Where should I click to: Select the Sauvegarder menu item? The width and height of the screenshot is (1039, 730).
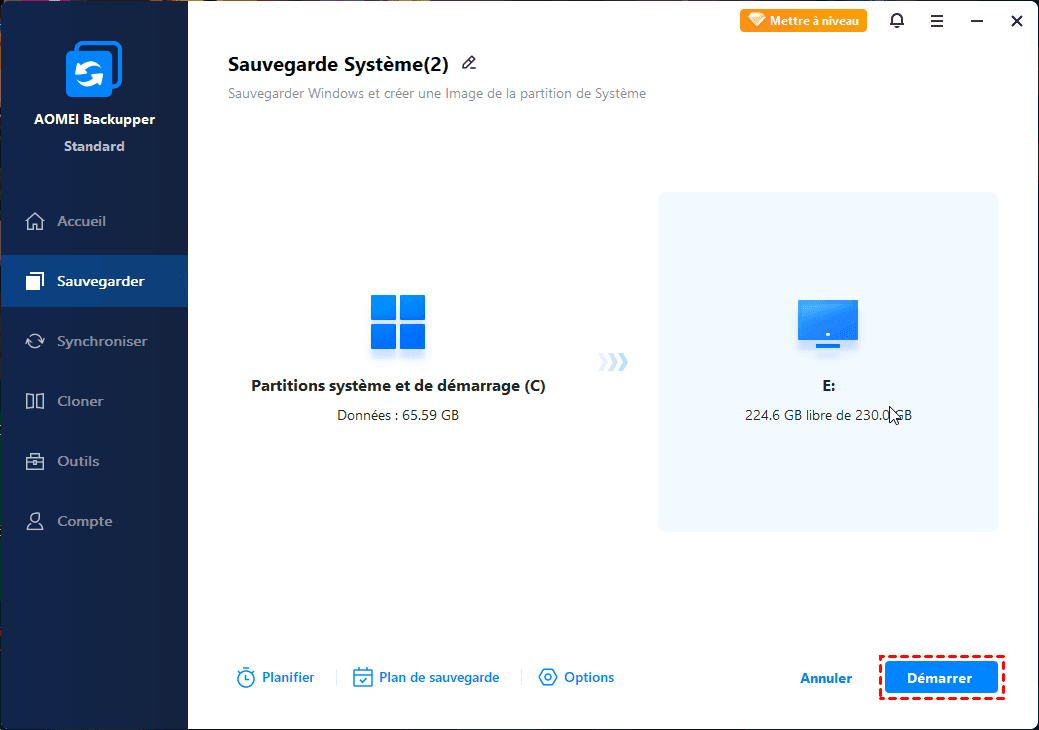(94, 281)
